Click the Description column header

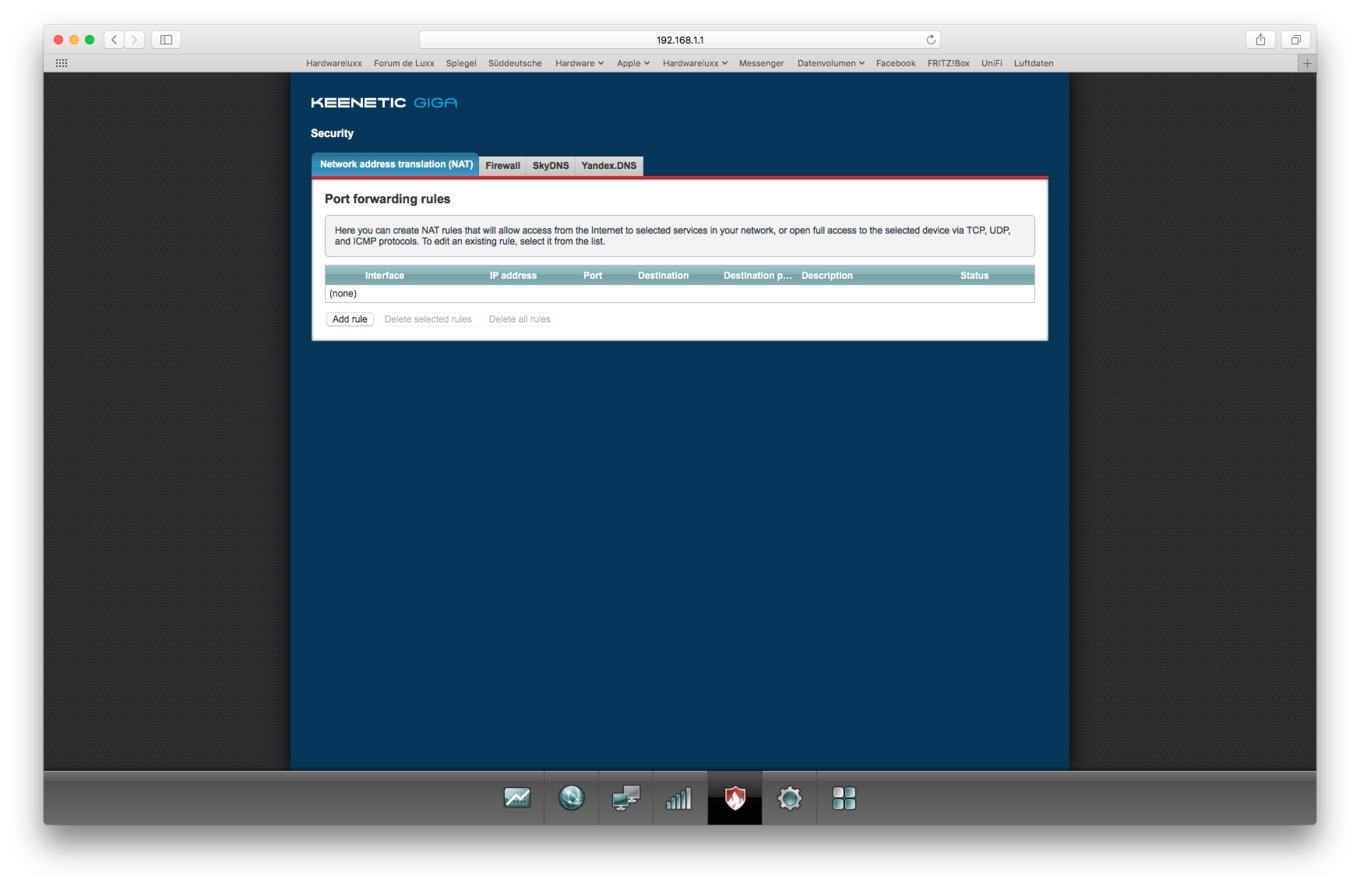(x=827, y=275)
